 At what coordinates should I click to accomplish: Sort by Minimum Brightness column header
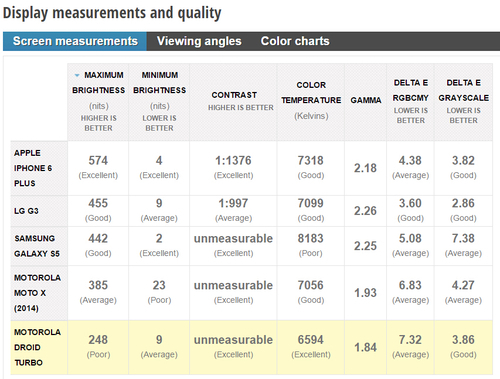(159, 102)
